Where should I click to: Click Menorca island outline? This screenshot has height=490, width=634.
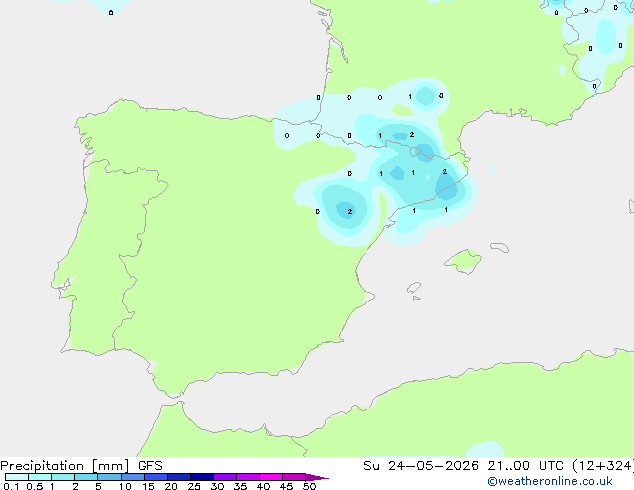500,247
